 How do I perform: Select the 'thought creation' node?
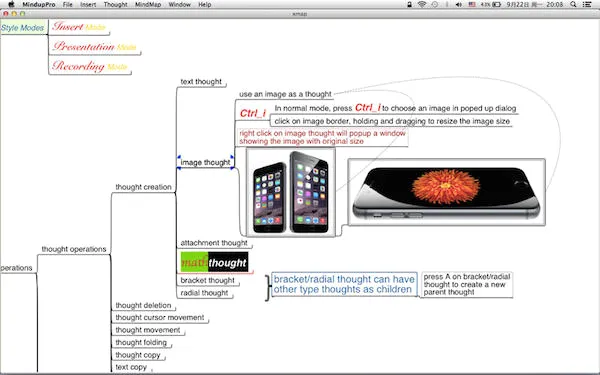coord(143,187)
